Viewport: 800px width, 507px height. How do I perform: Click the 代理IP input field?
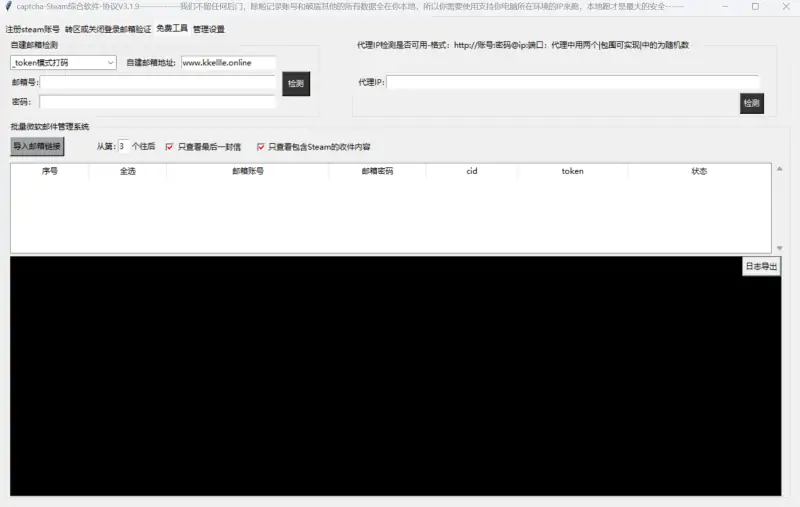(572, 82)
